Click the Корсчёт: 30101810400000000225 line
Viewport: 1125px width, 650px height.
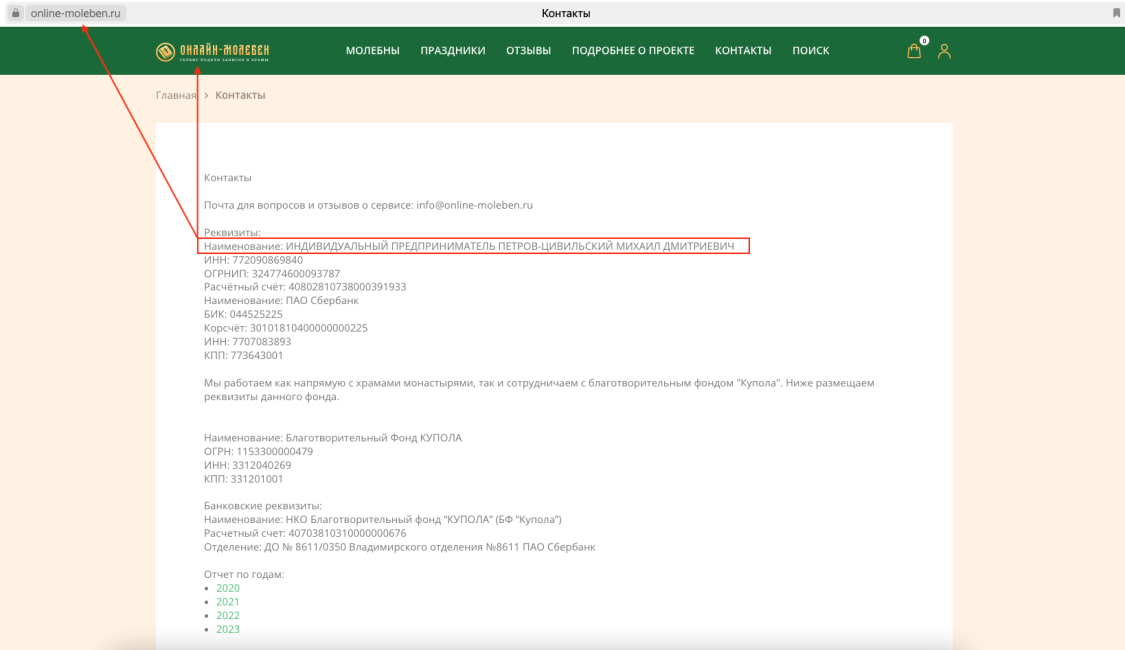(286, 327)
